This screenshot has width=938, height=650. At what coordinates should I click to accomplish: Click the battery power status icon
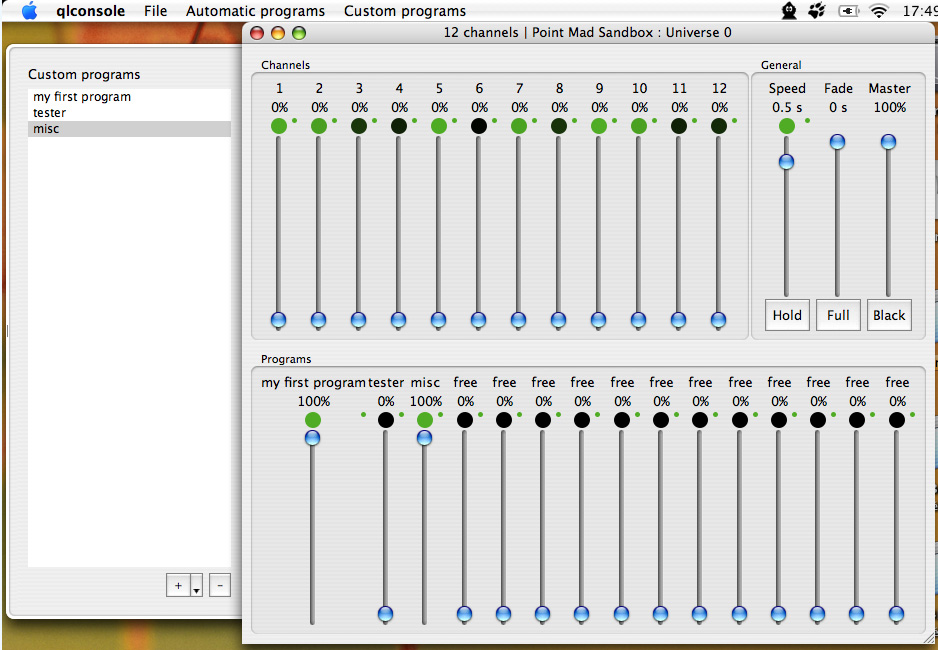click(848, 11)
